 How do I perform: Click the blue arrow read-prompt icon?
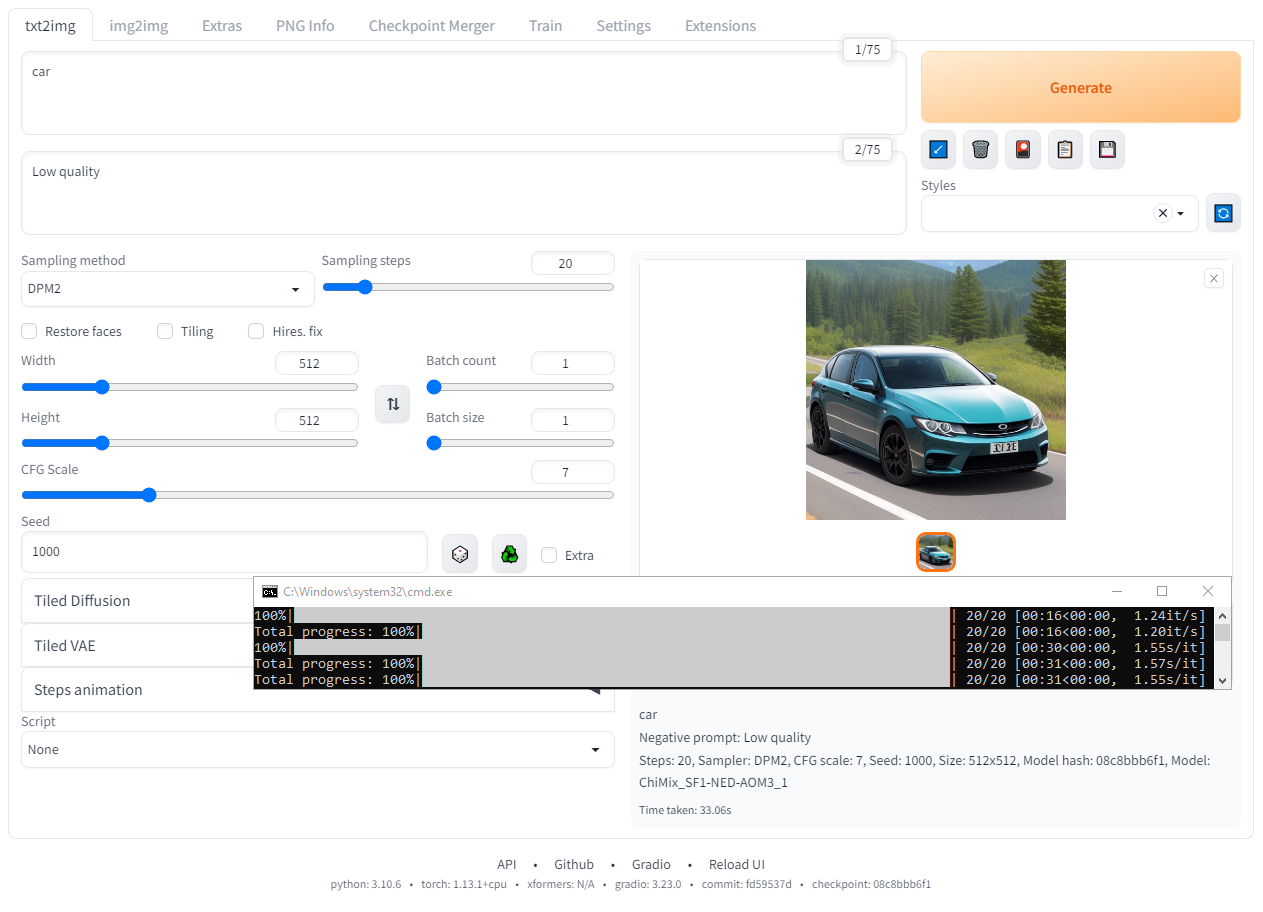coord(938,149)
